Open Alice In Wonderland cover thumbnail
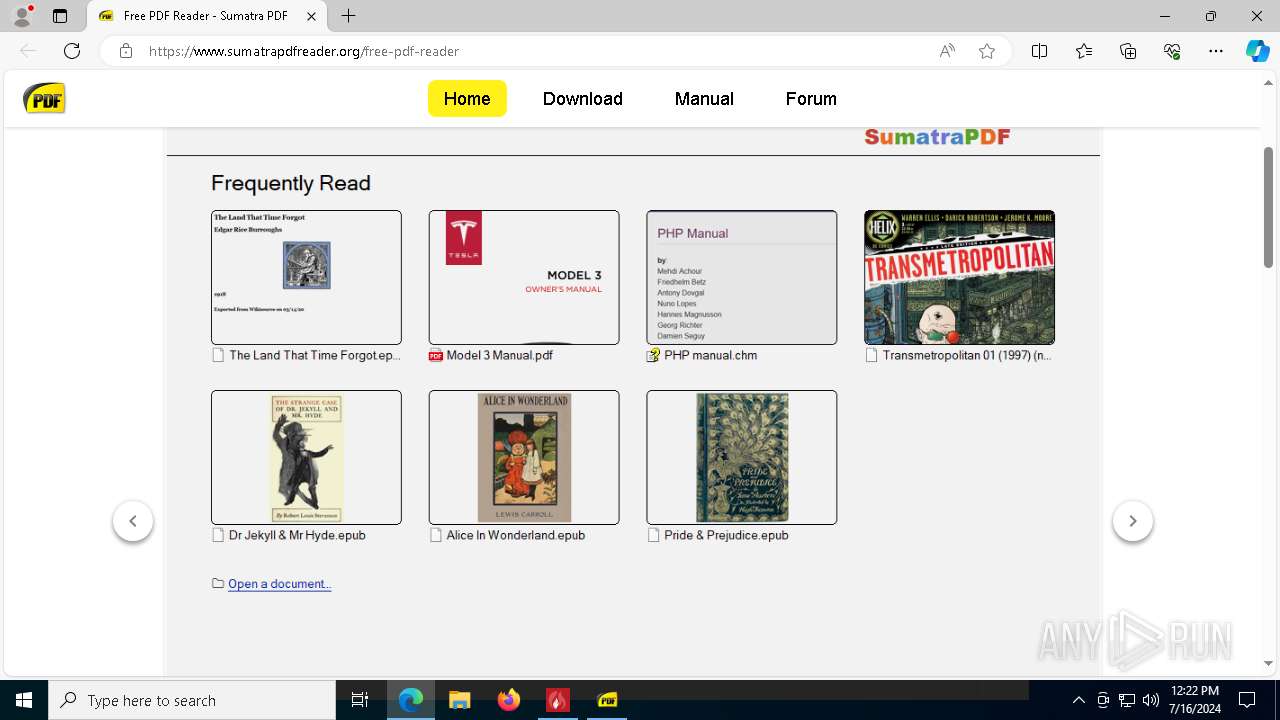 point(524,457)
